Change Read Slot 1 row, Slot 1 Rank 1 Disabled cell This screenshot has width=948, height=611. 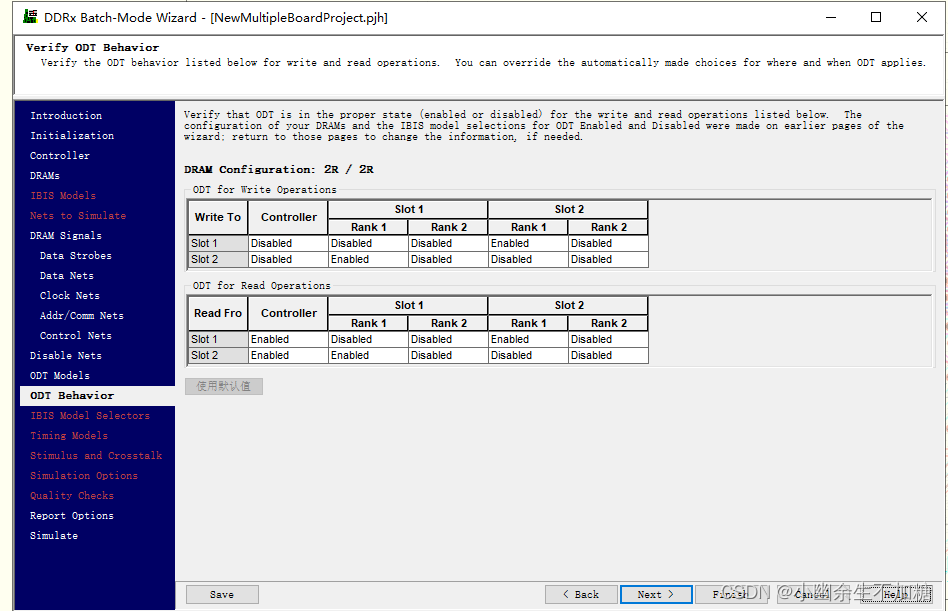368,339
